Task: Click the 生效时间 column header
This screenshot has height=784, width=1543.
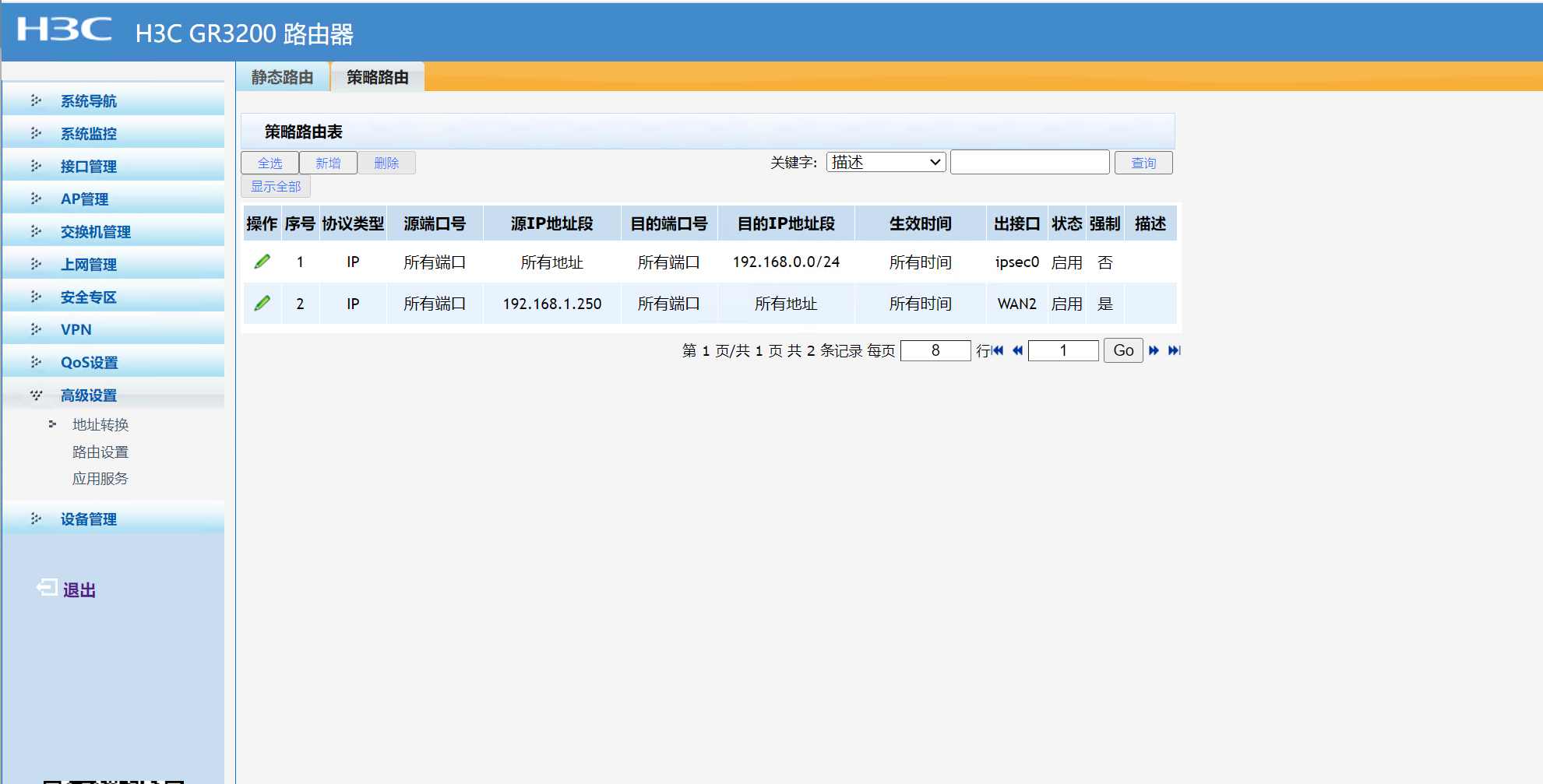Action: point(921,223)
